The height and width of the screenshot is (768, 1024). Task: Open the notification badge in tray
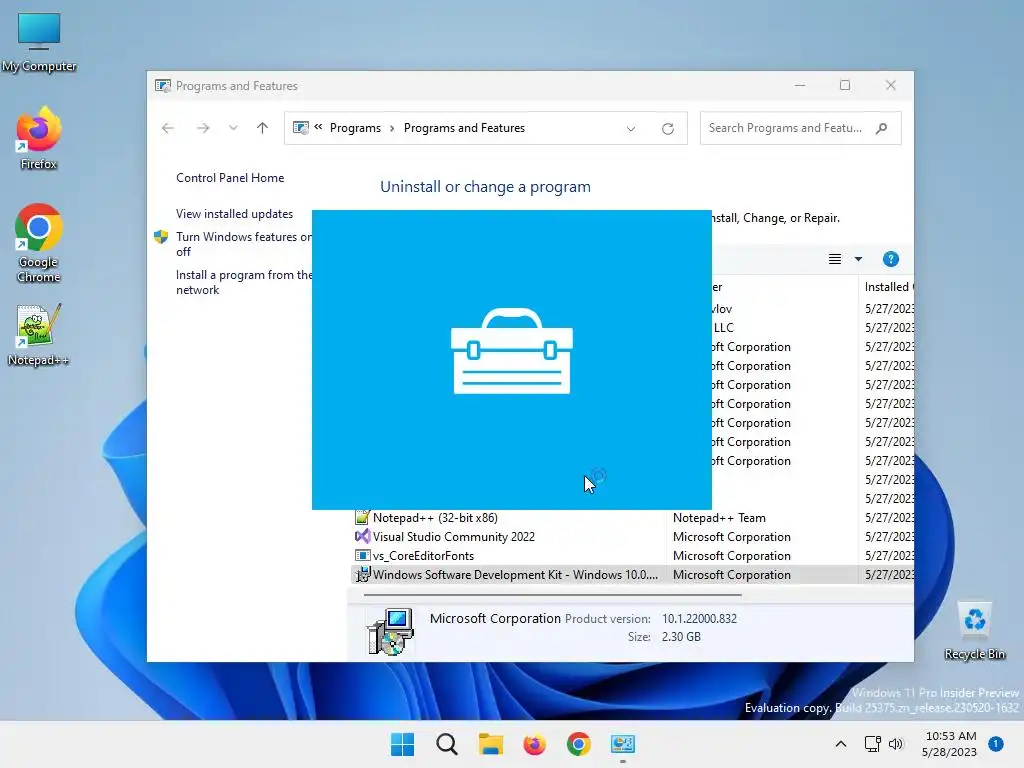pyautogui.click(x=996, y=744)
